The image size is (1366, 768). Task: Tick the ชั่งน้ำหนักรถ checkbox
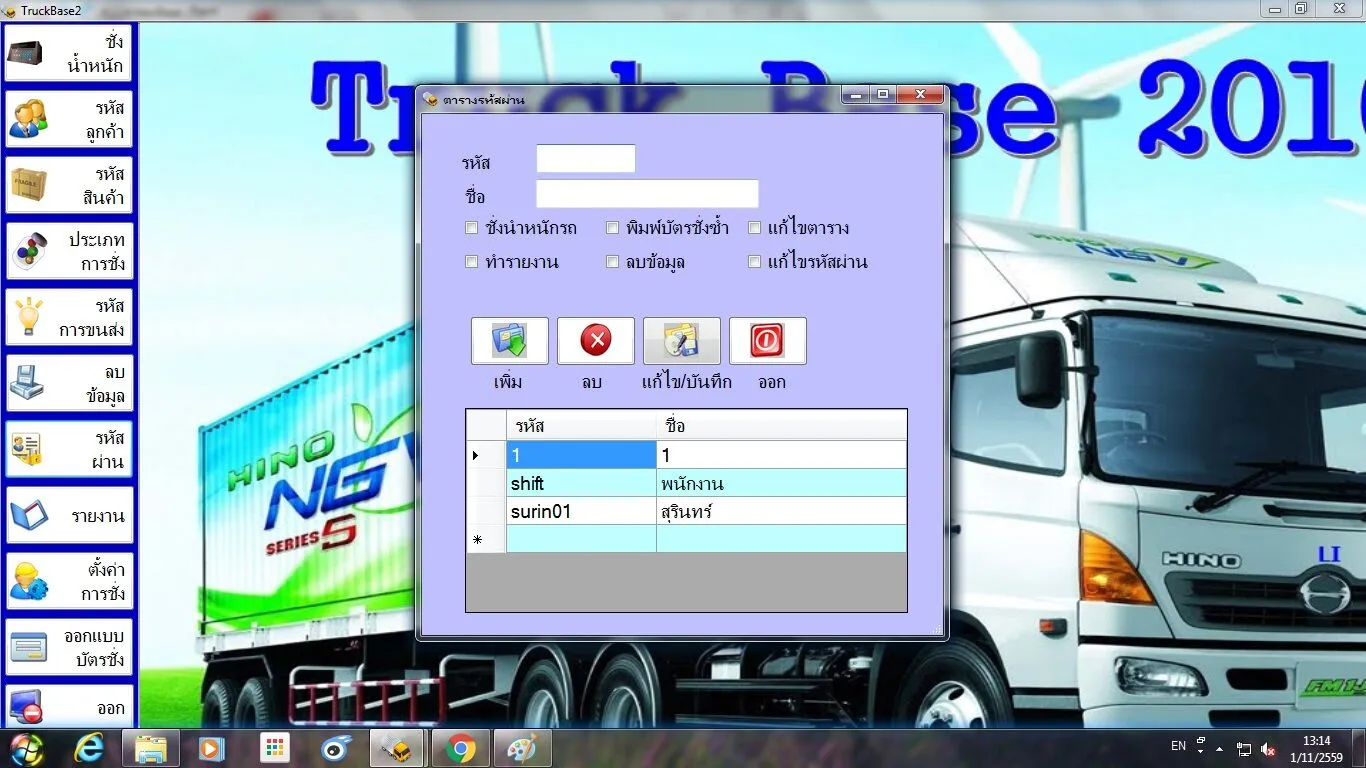(x=472, y=228)
